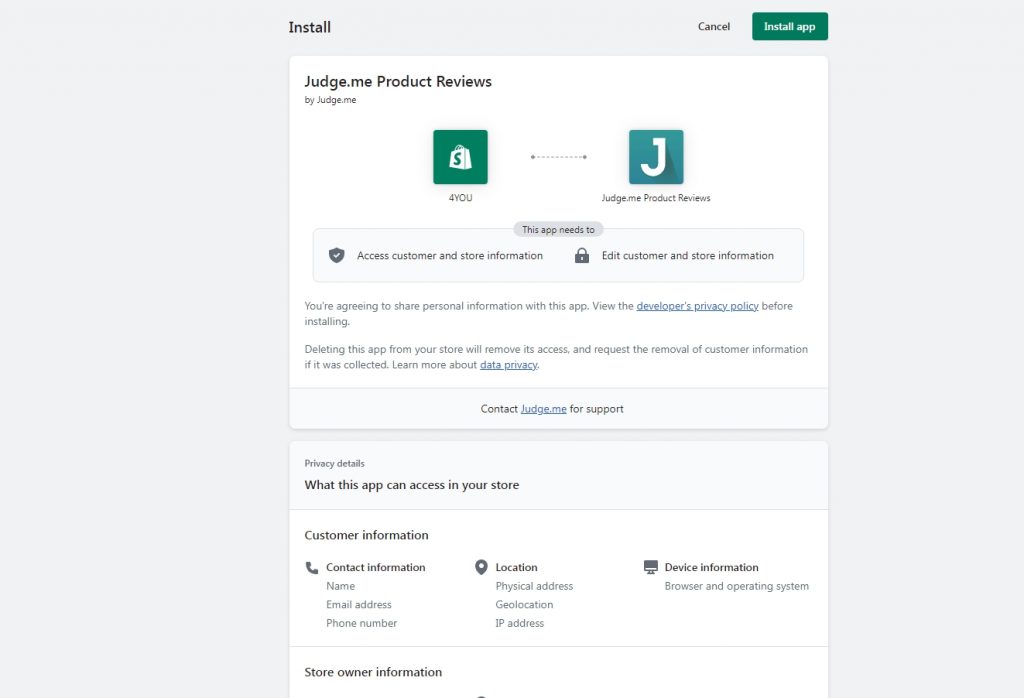This screenshot has height=698, width=1024.
Task: Click the lock icon beside Edit customer information
Action: coord(581,255)
